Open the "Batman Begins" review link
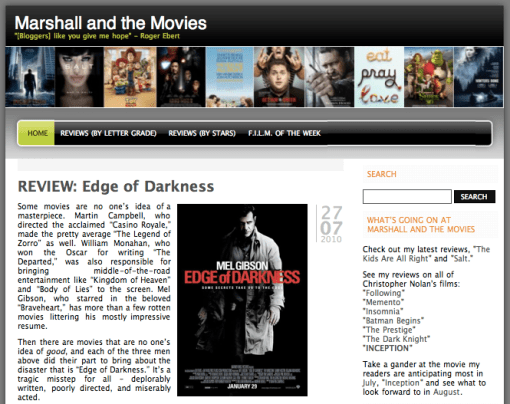510x404 pixels. (x=393, y=321)
